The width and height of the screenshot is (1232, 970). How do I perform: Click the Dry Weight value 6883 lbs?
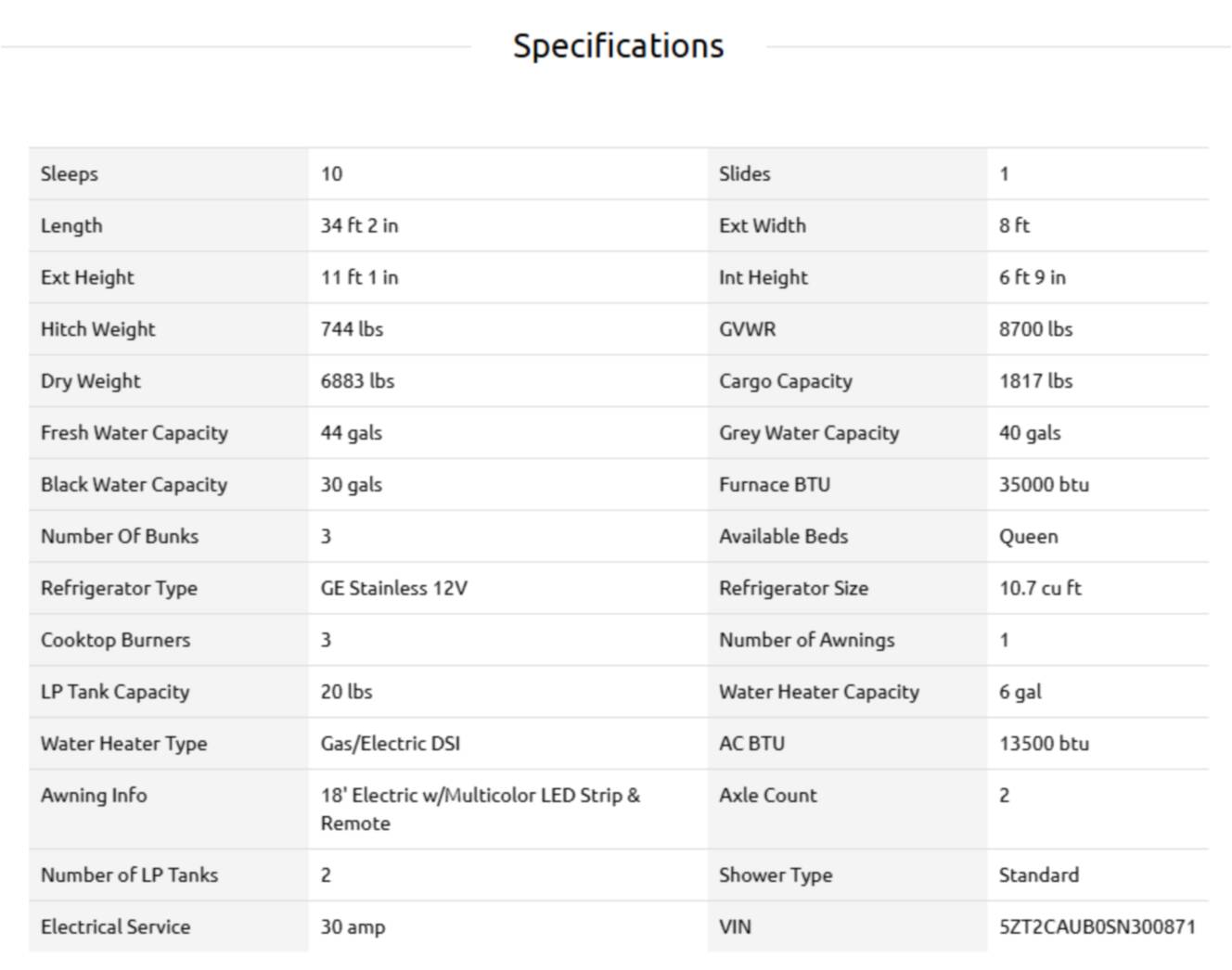[x=357, y=381]
